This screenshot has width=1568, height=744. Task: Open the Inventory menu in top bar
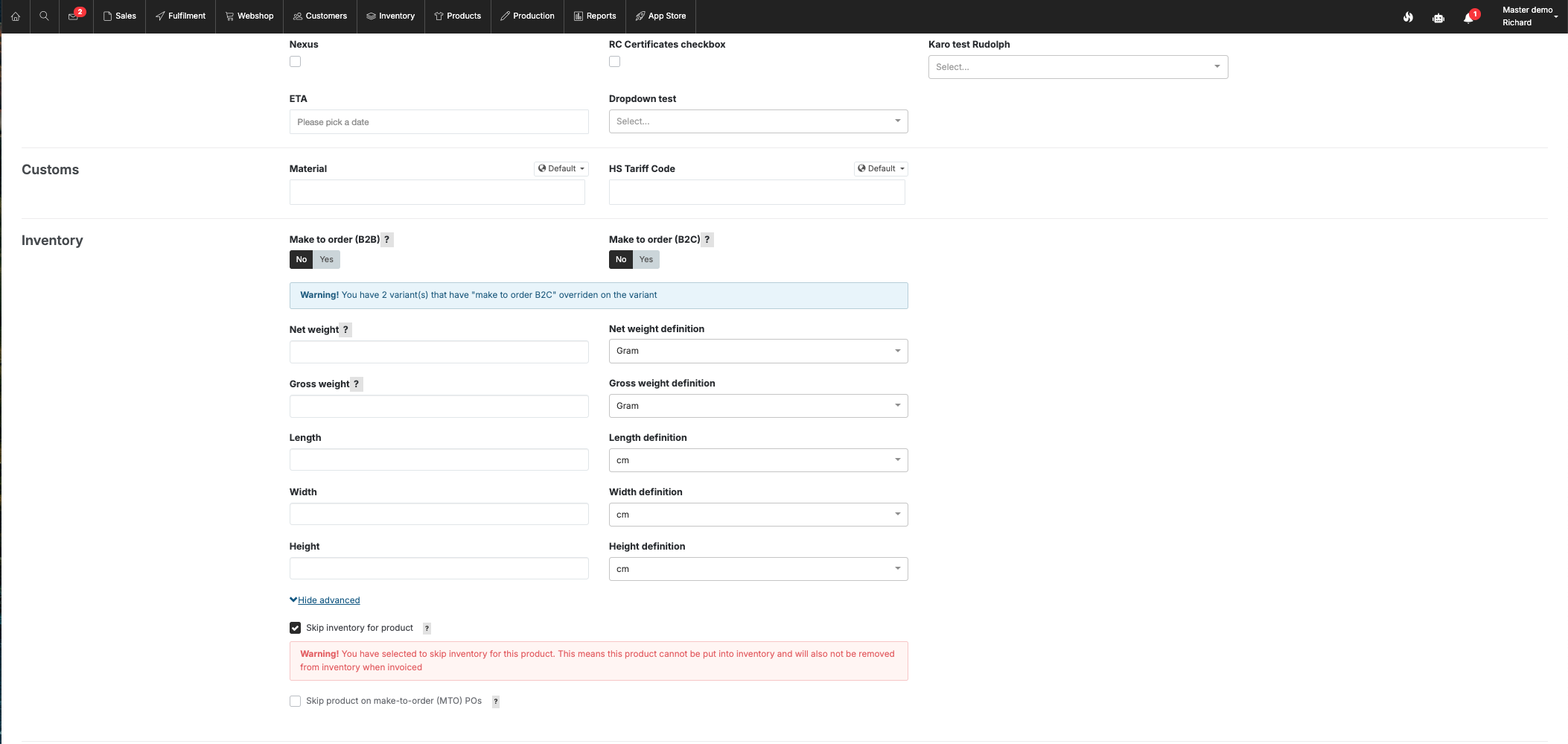(390, 16)
